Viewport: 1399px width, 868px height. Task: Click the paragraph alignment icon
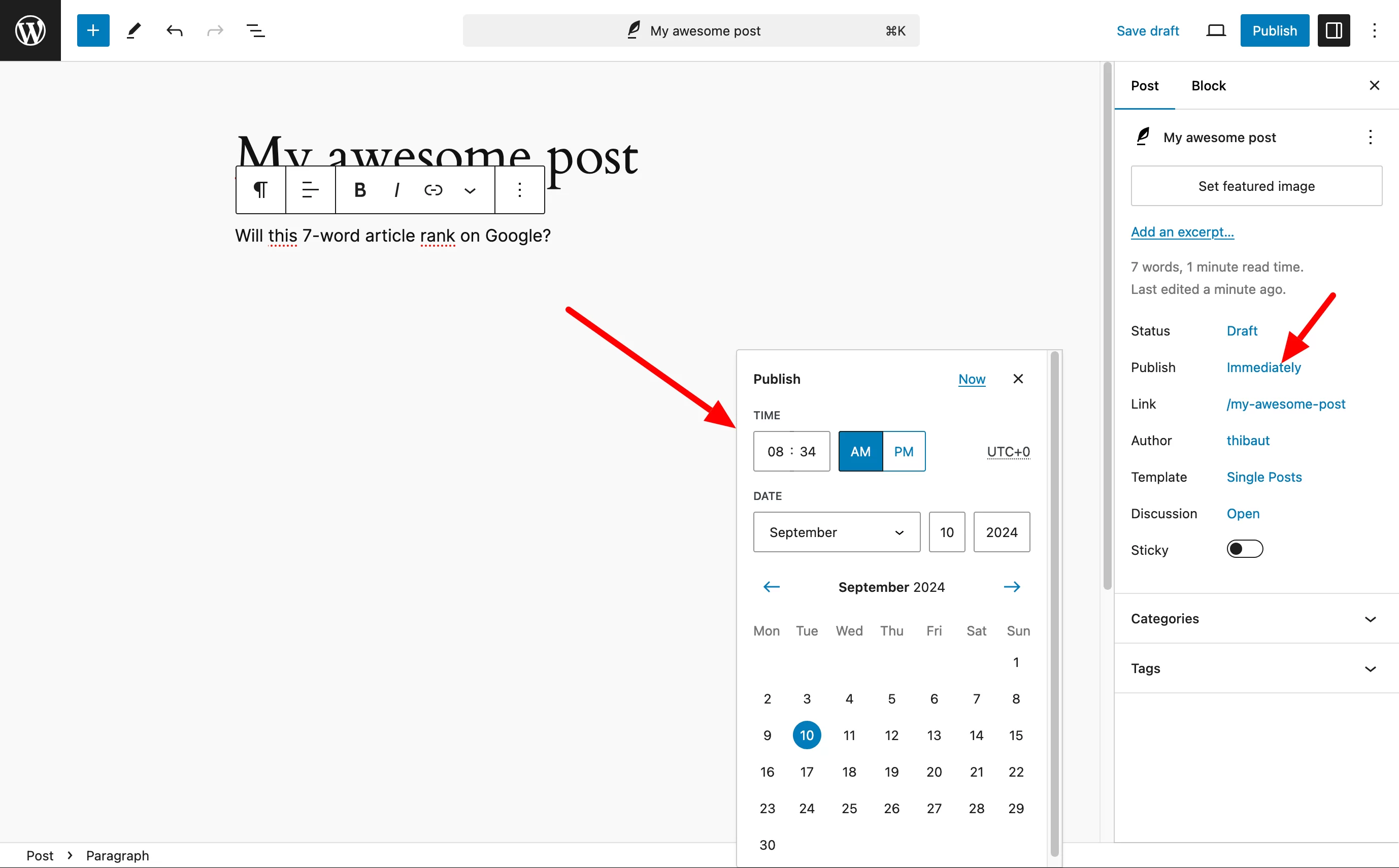(x=310, y=190)
